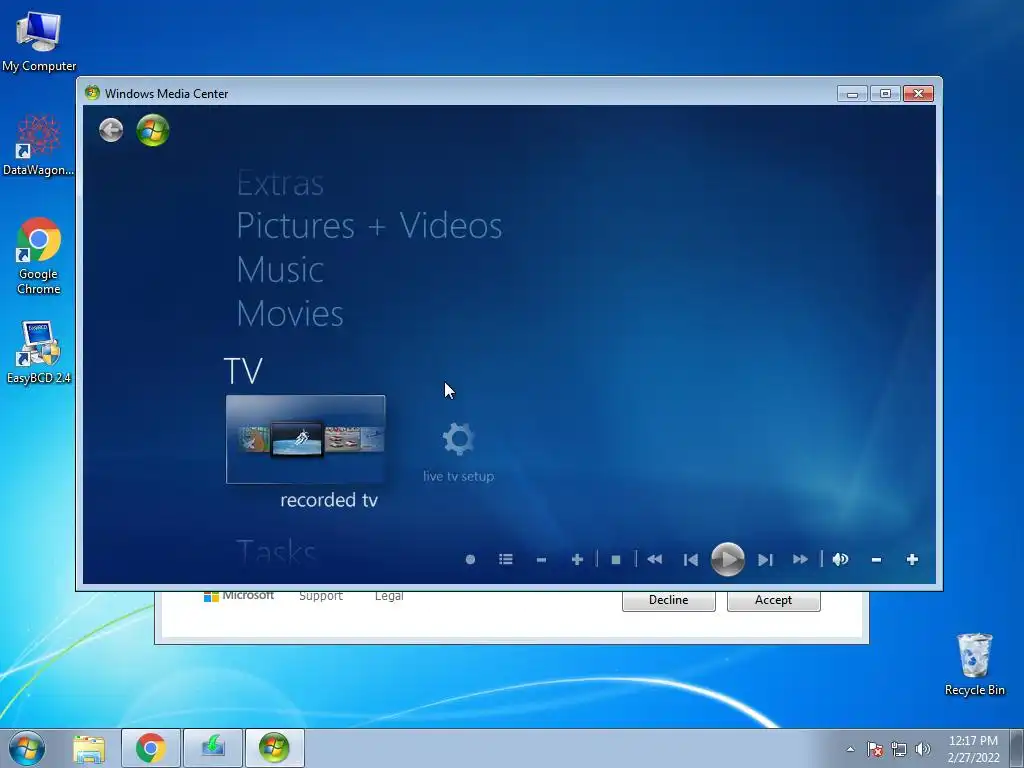Open DataWagon desktop shortcut
This screenshot has height=768, width=1024.
point(39,145)
